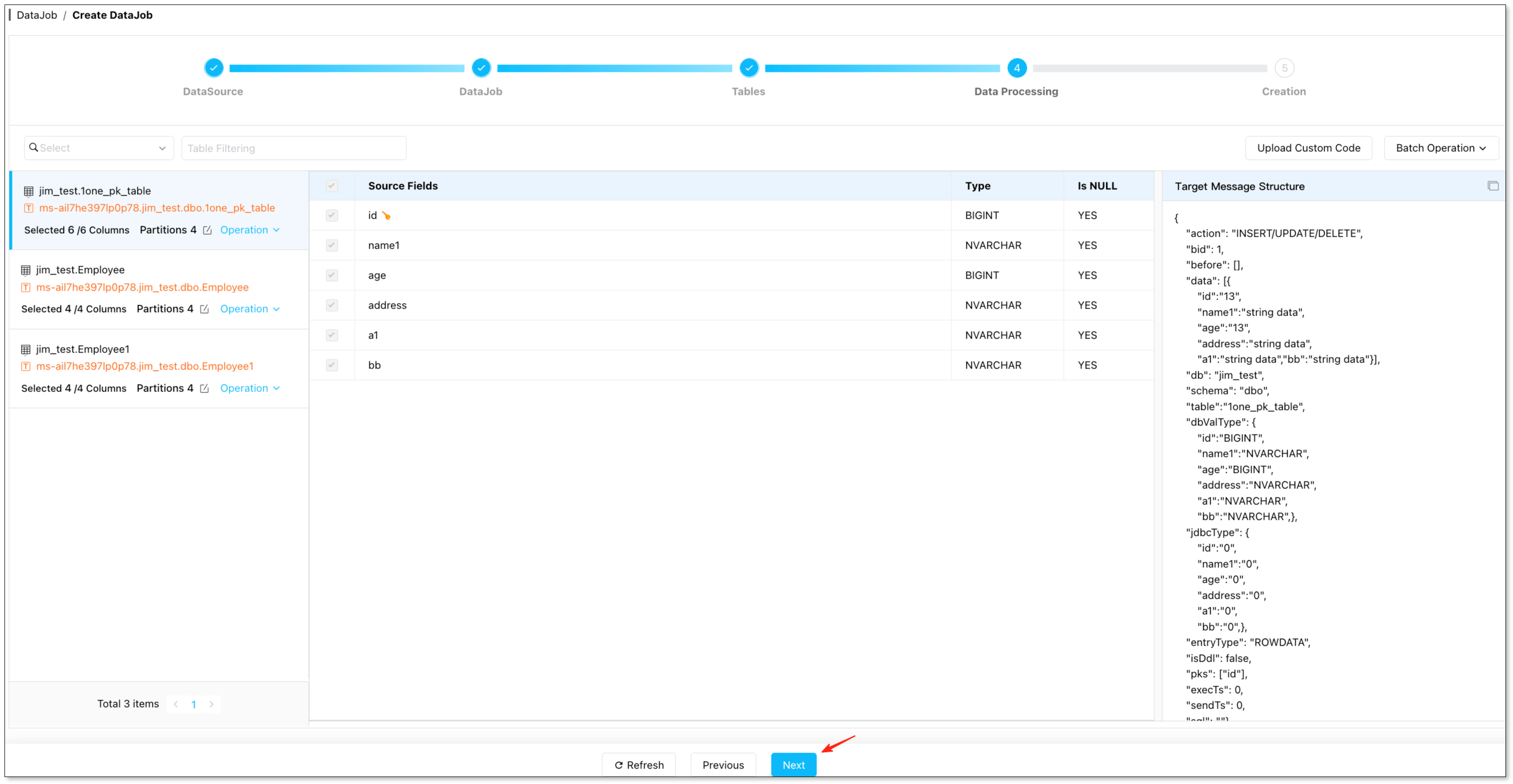
Task: Click the Refresh button
Action: pyautogui.click(x=639, y=765)
